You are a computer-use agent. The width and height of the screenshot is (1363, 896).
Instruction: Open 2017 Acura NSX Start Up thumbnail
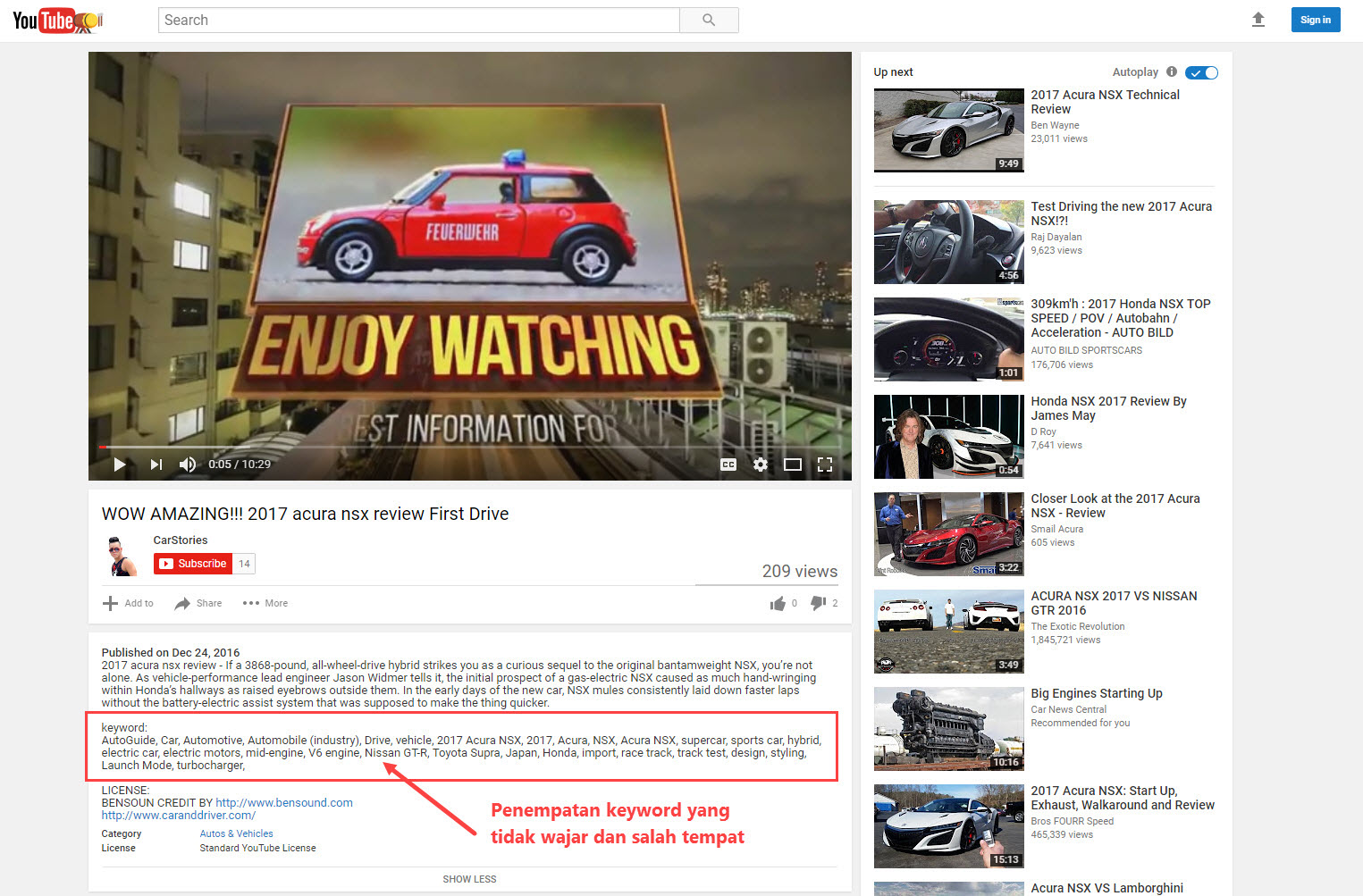point(949,826)
